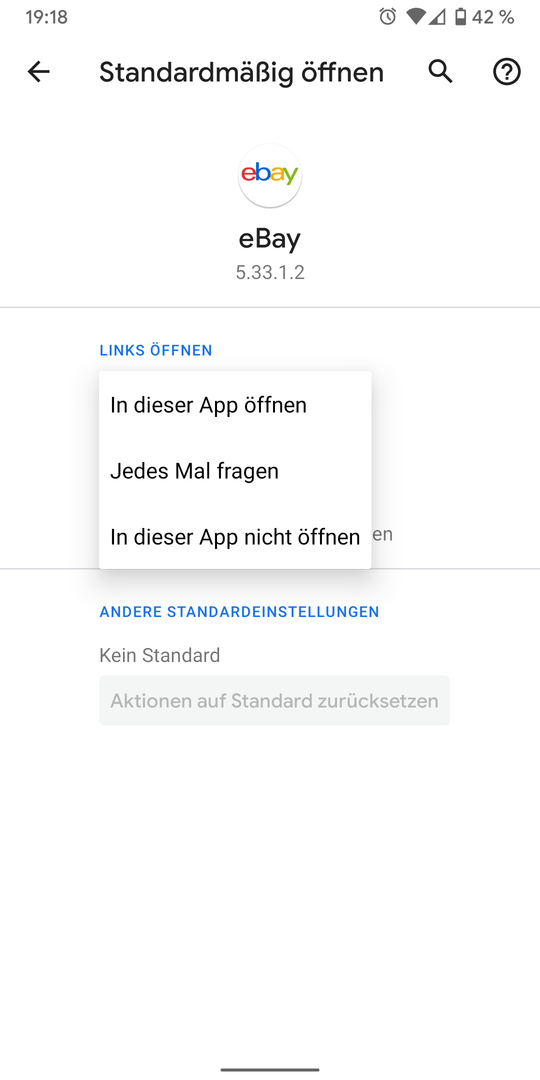Choose "In dieser App öffnen"
This screenshot has height=1080, width=540.
235,405
